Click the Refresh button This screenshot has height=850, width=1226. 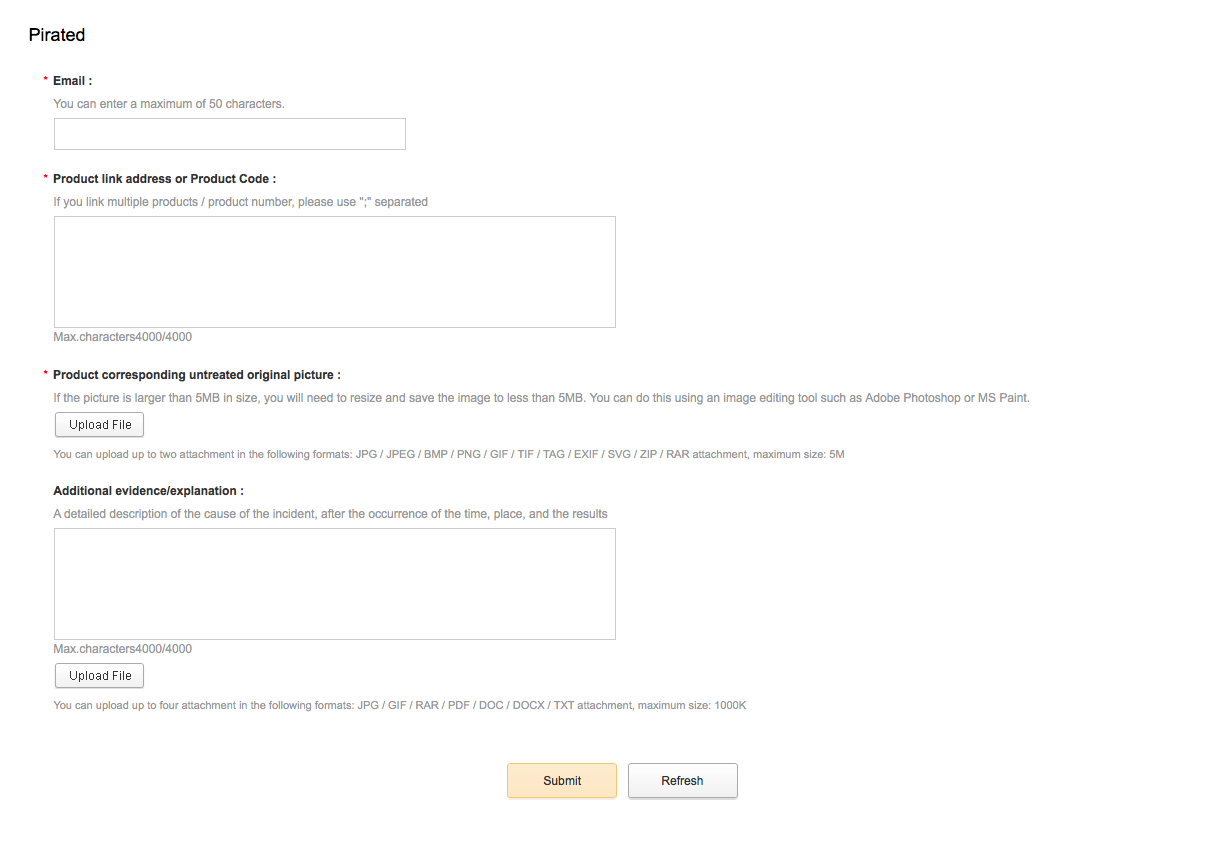(x=683, y=781)
